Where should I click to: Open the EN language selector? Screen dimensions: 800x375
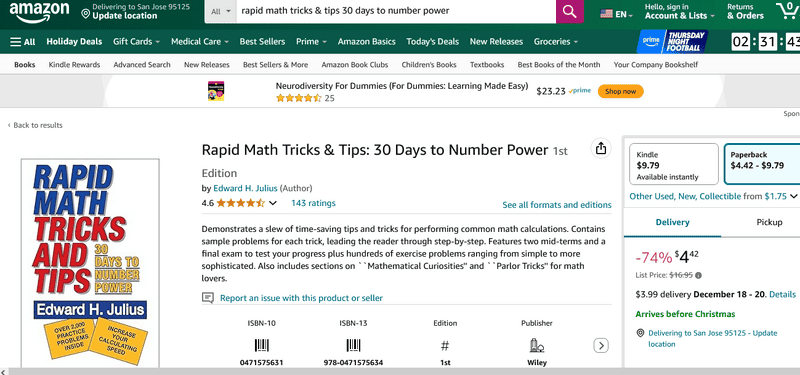tap(616, 14)
